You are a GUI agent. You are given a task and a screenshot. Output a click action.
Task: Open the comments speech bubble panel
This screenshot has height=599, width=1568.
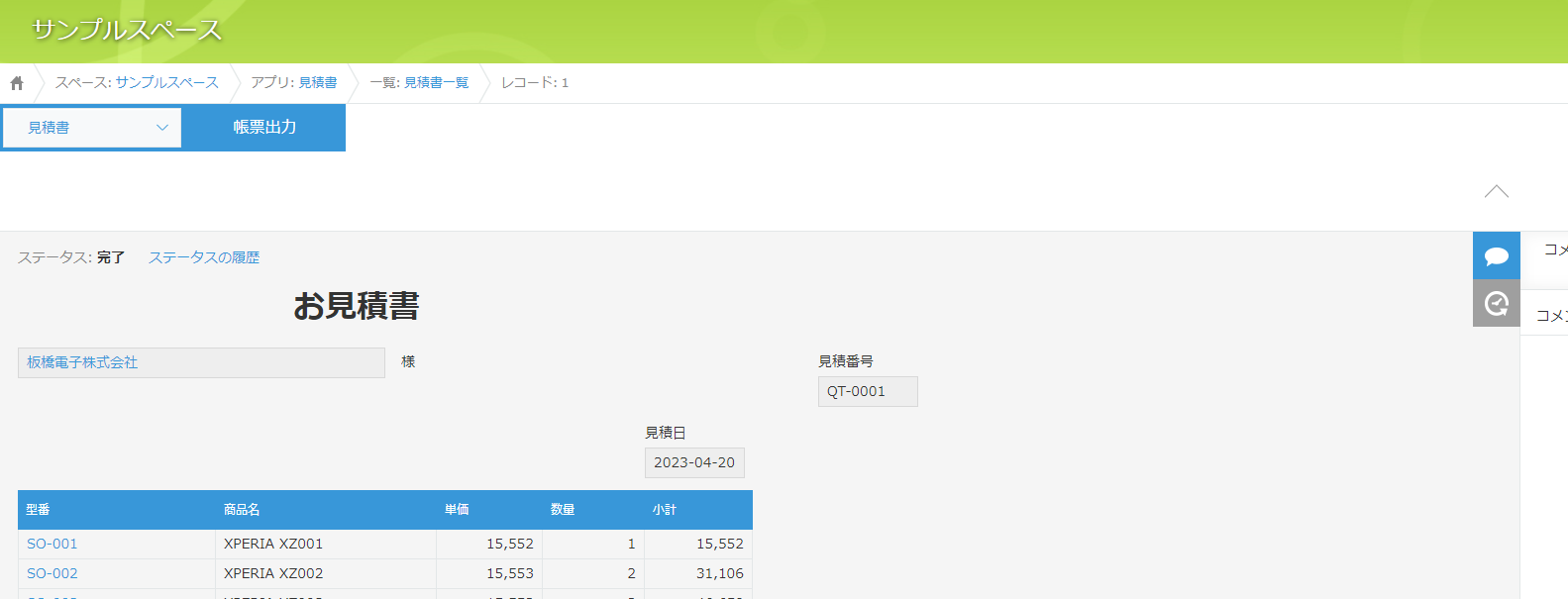[x=1496, y=256]
